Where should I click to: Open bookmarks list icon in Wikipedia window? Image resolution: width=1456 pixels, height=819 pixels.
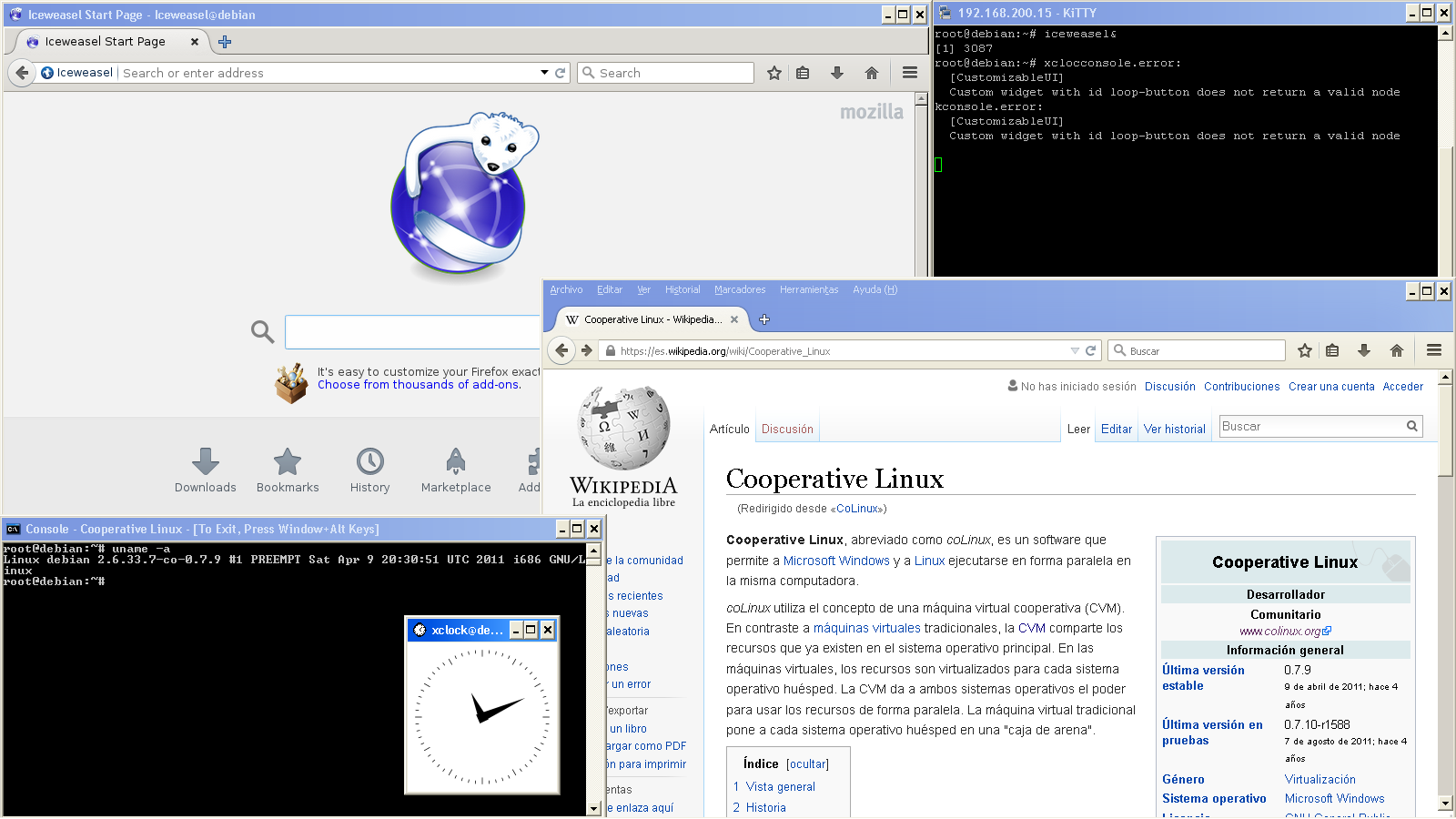point(1332,350)
